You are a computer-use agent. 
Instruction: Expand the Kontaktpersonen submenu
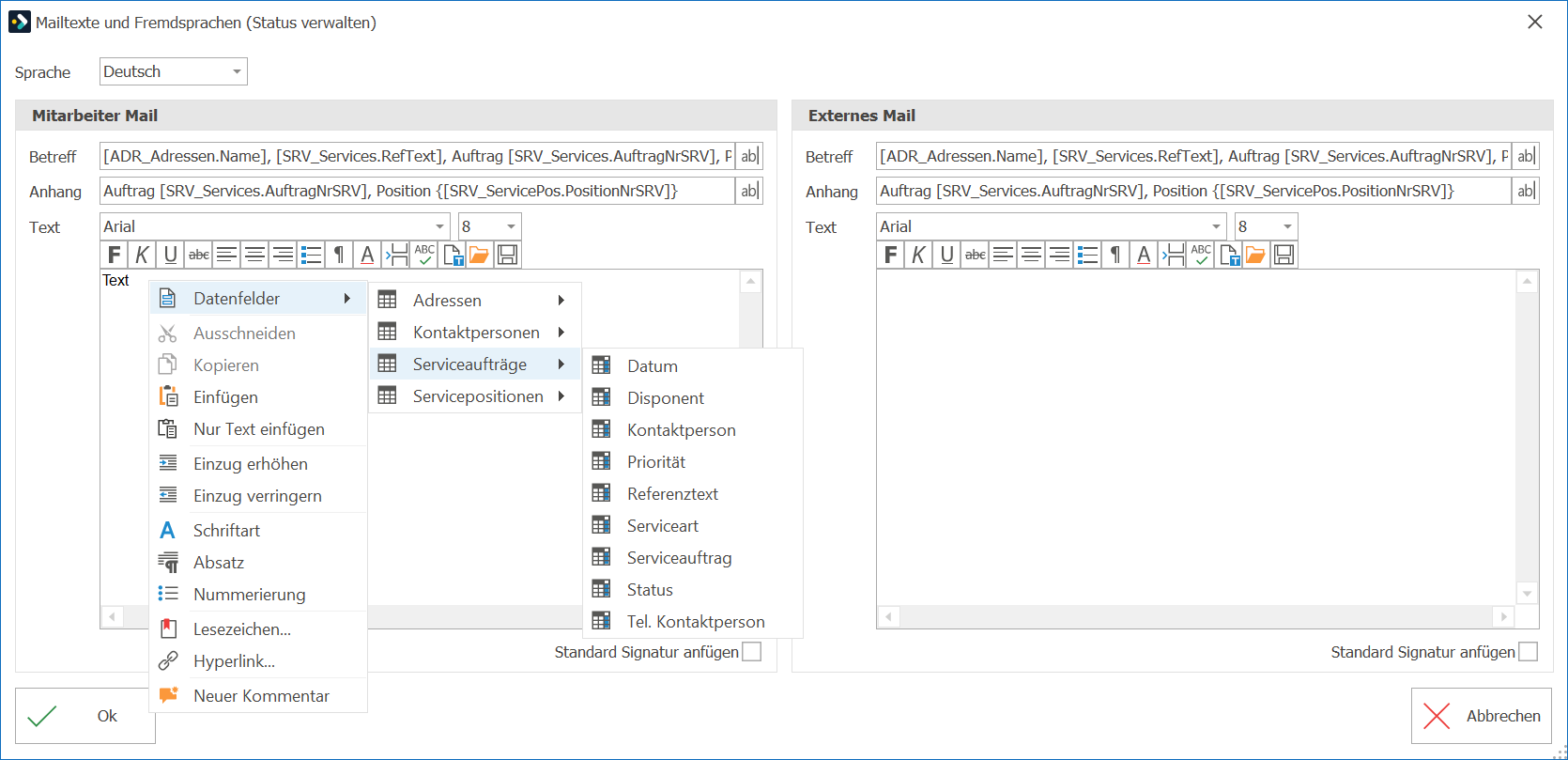tap(475, 333)
